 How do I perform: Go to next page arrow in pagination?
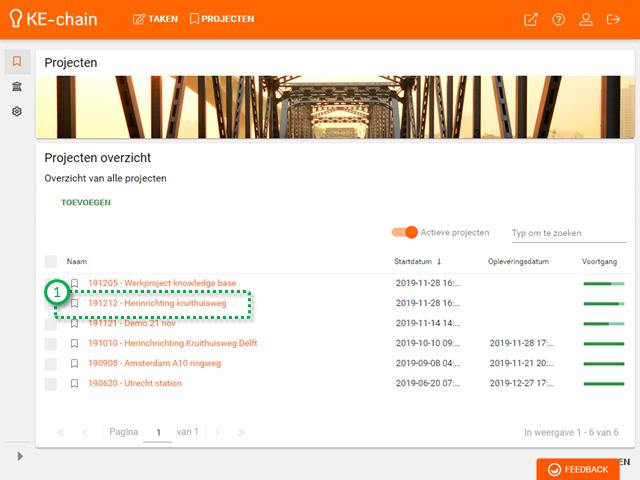coord(214,432)
